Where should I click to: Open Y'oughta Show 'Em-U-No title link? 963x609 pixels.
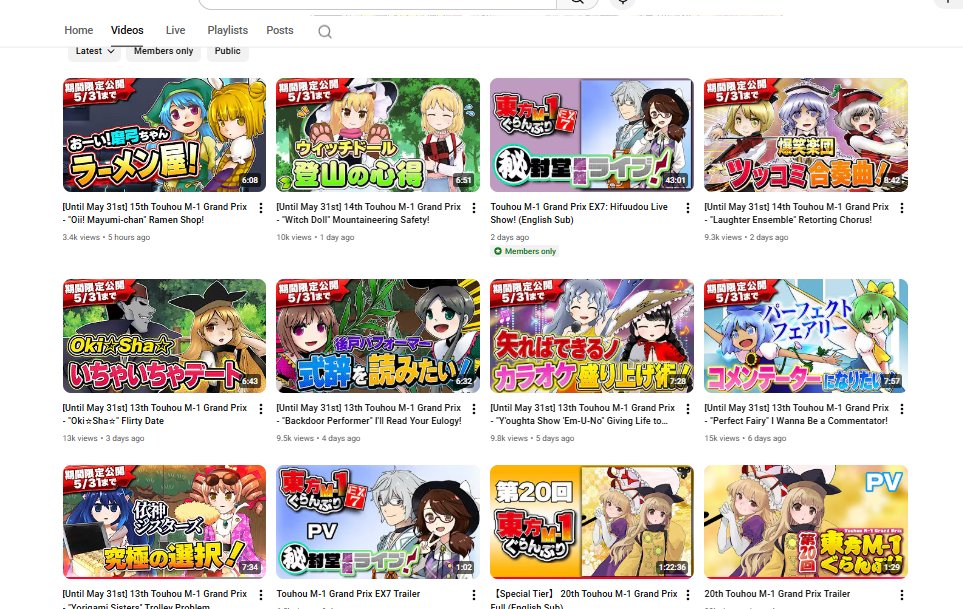click(x=582, y=414)
